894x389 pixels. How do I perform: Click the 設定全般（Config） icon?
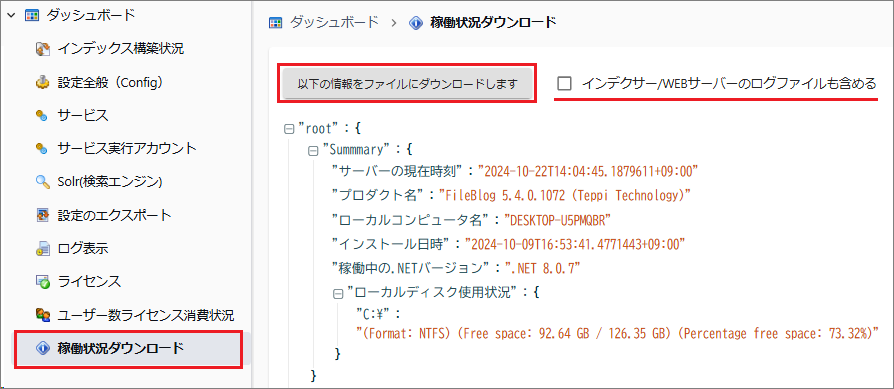42,83
